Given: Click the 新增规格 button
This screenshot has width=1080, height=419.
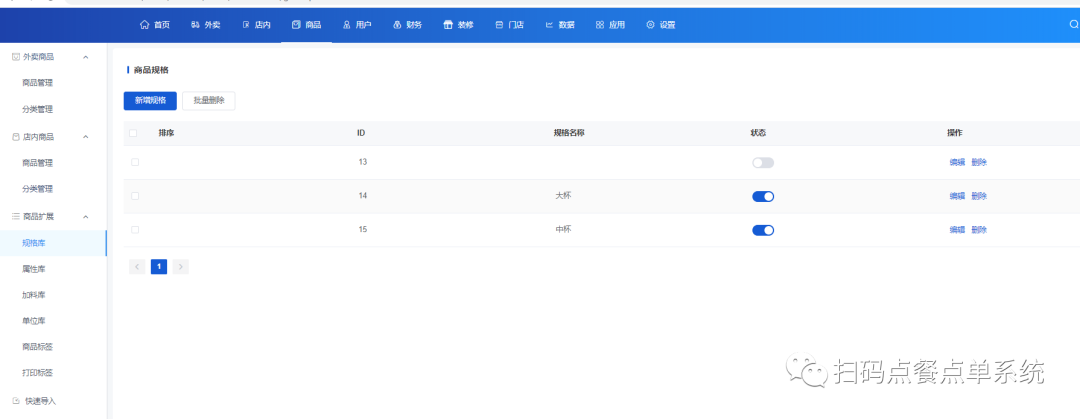Looking at the screenshot, I should coord(150,100).
